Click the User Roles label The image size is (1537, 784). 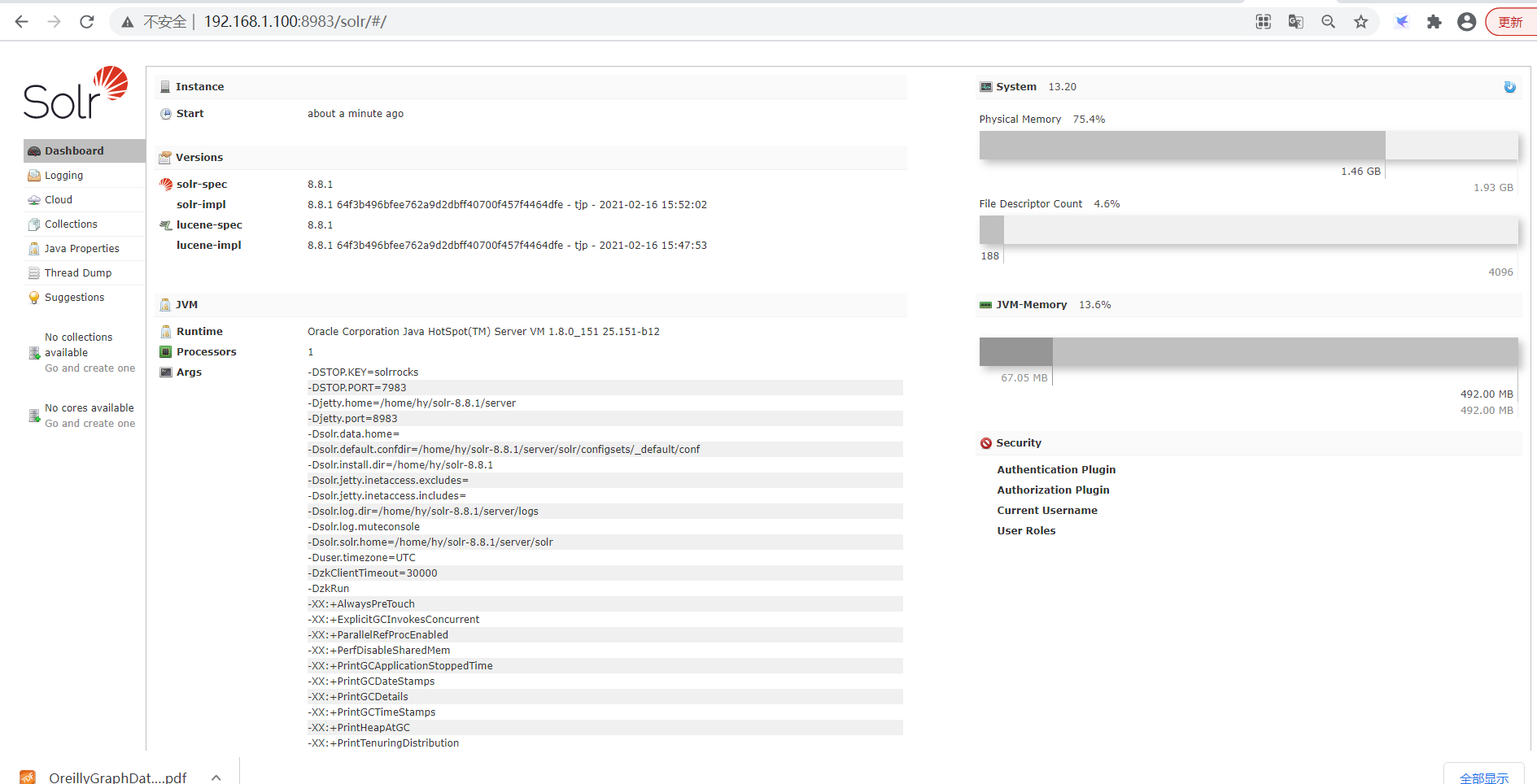(1026, 531)
